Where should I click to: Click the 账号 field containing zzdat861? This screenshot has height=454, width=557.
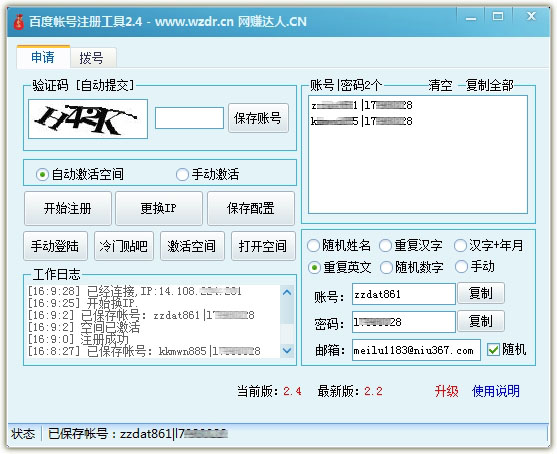[x=404, y=294]
